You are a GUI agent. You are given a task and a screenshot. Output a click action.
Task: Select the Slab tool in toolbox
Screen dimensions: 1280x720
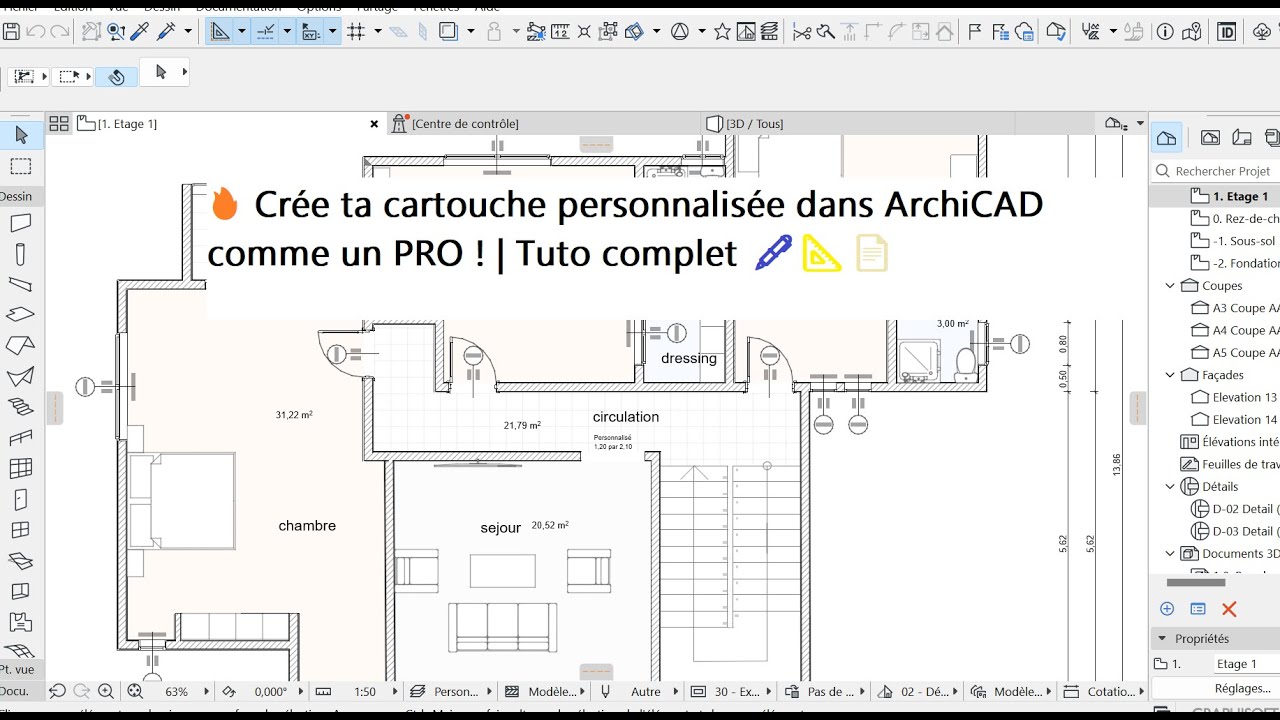click(21, 315)
